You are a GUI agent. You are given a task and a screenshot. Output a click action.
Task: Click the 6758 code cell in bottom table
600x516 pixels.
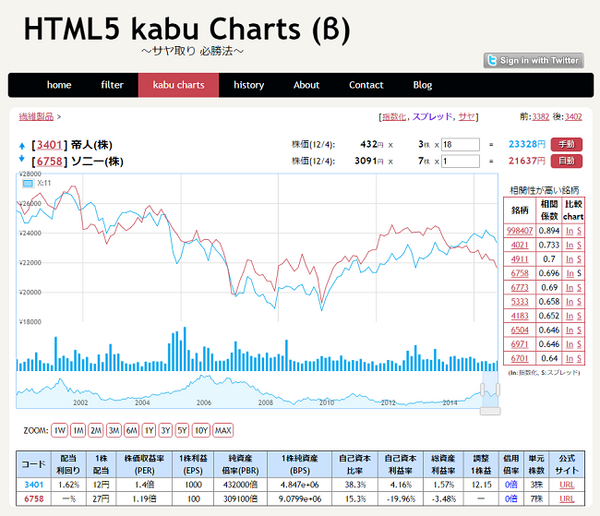34,499
